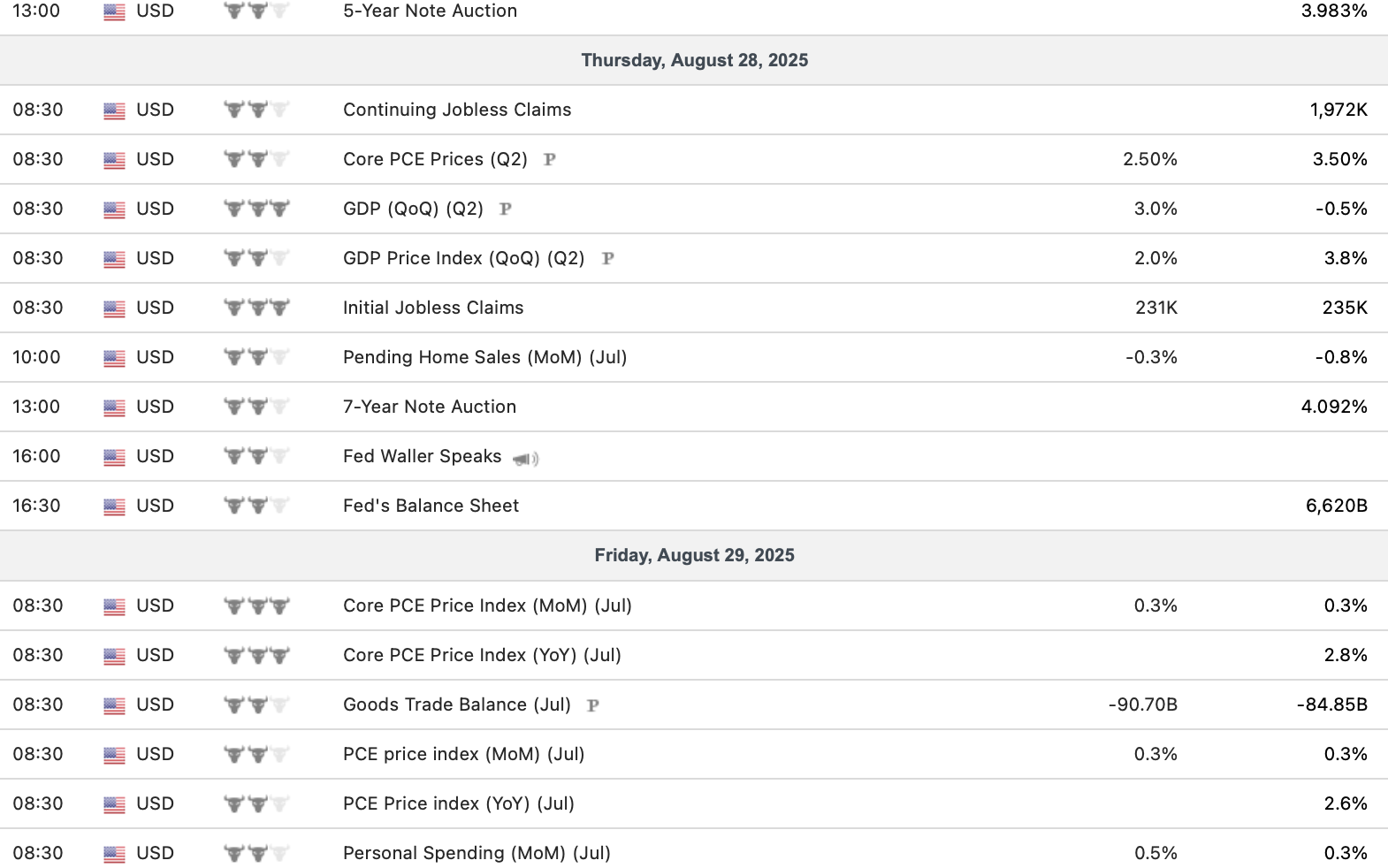Open the Pending Home Sales (MoM) (Jul) event
The width and height of the screenshot is (1388, 868).
(484, 357)
